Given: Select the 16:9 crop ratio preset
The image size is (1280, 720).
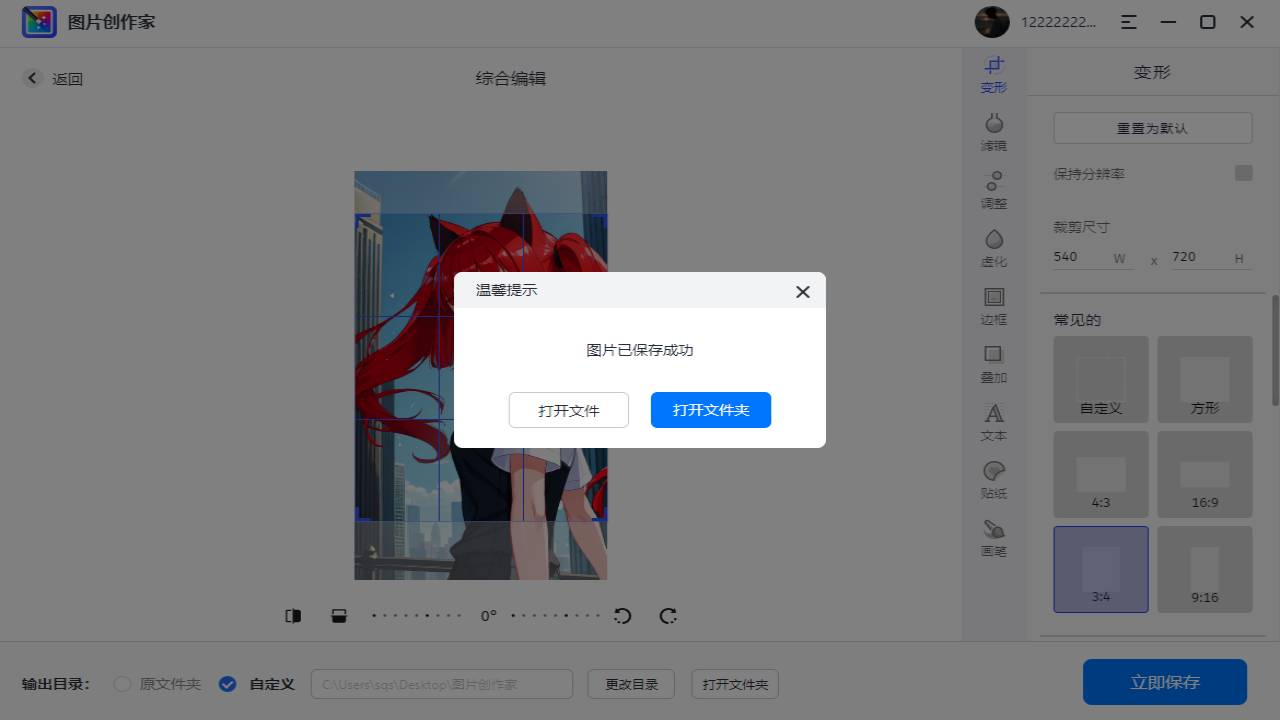Looking at the screenshot, I should point(1205,474).
